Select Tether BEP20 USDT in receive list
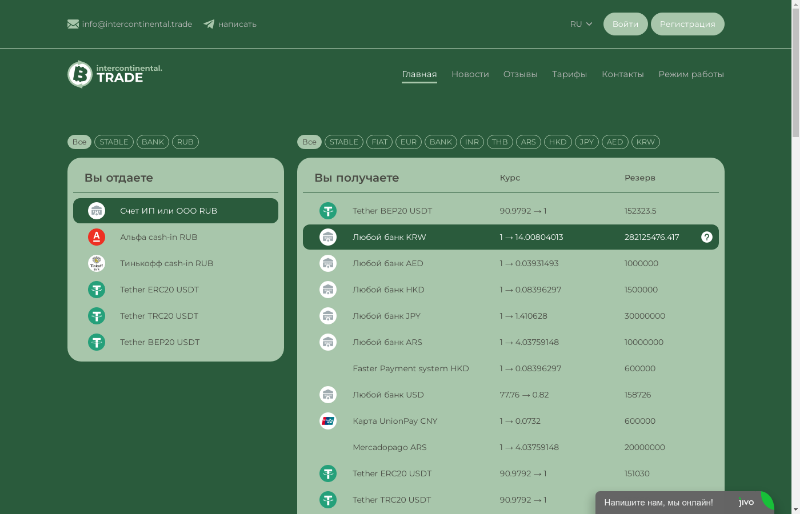This screenshot has width=800, height=514. click(x=392, y=211)
